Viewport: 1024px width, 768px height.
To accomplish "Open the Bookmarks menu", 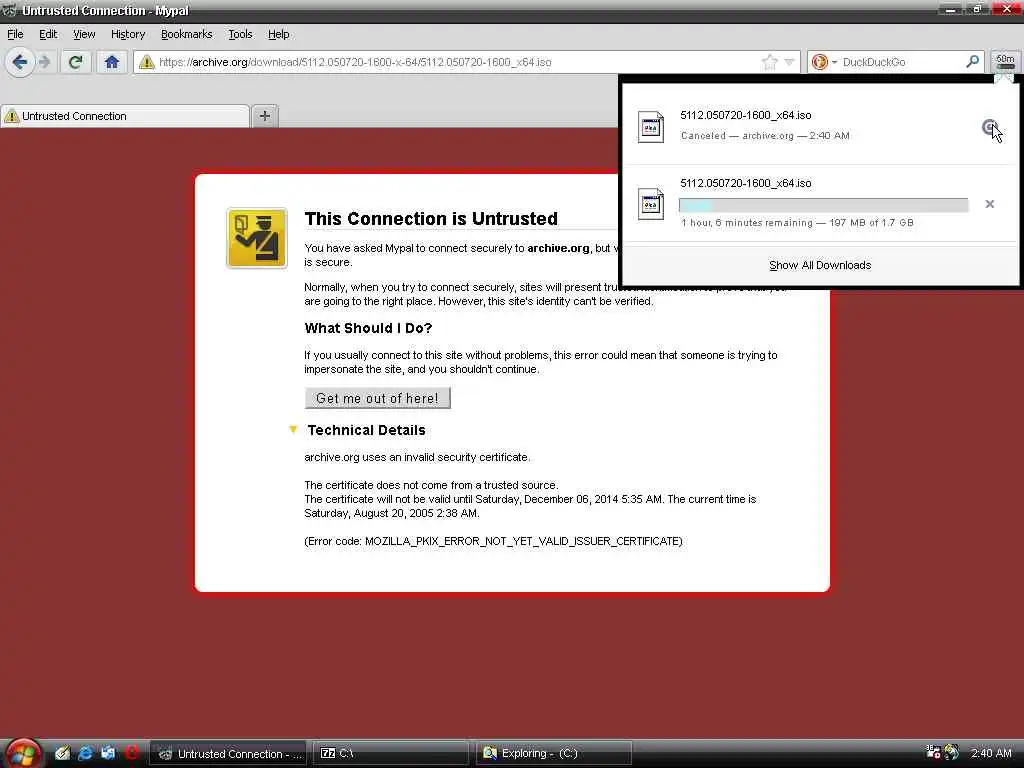I will 186,35.
